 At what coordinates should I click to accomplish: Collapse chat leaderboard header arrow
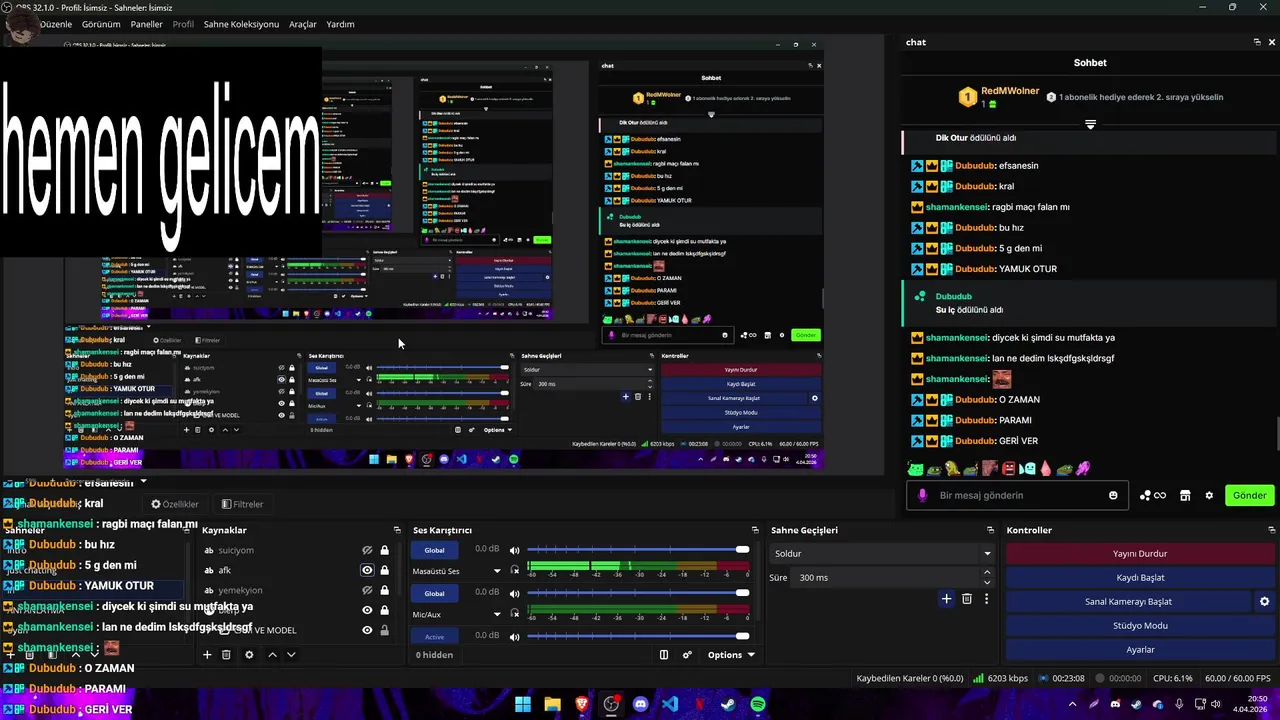(1090, 125)
